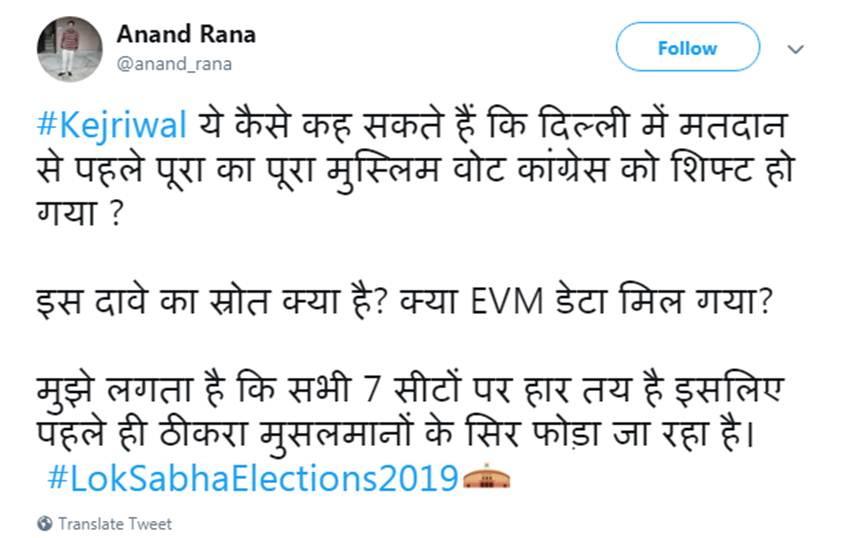The height and width of the screenshot is (538, 850).
Task: Click the parliament building emoji icon
Action: 487,477
